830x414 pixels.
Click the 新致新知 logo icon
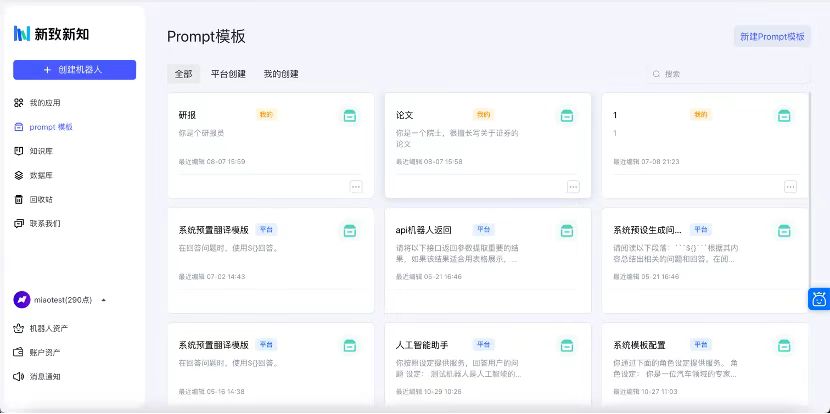[x=22, y=33]
